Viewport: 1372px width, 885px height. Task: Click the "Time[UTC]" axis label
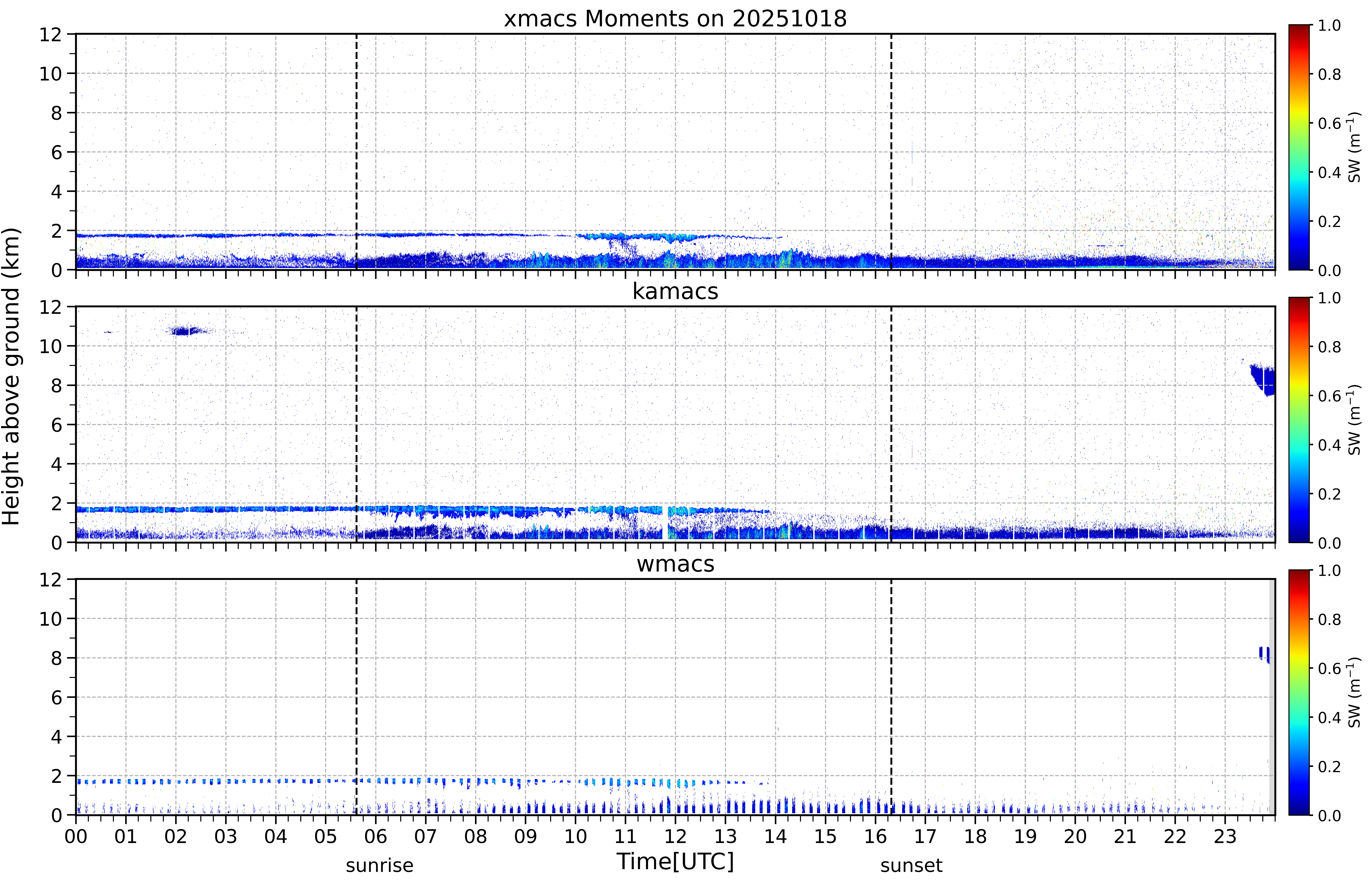(x=675, y=861)
